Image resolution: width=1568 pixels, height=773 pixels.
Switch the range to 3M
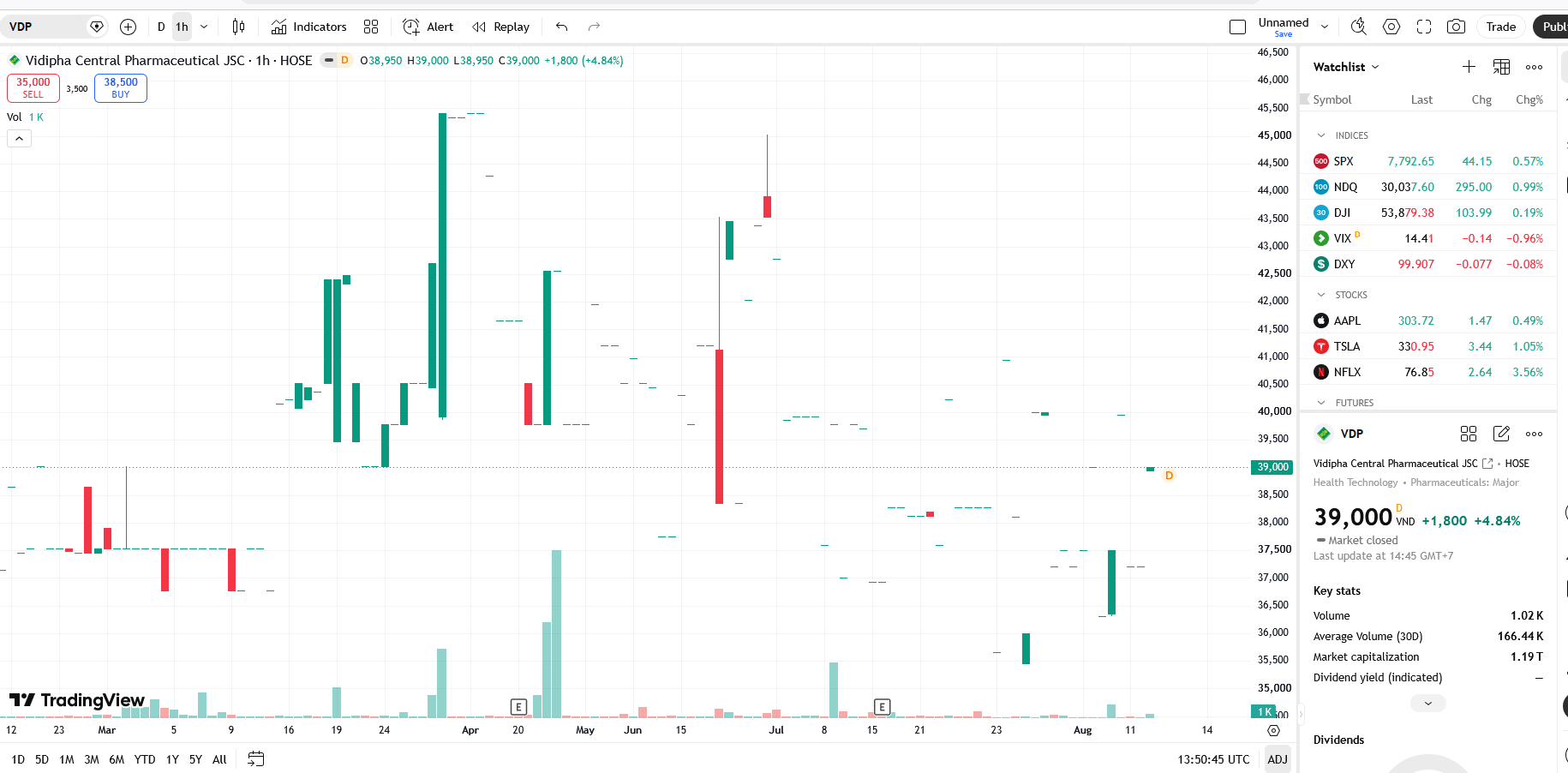pos(92,759)
